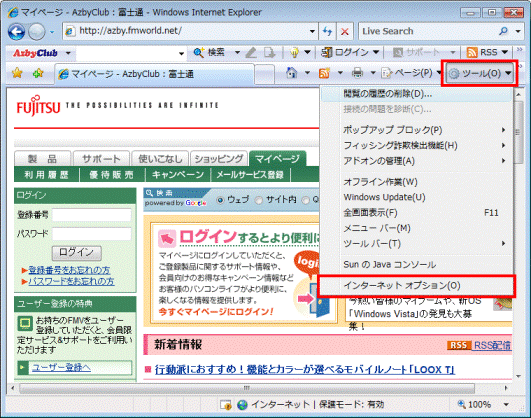Open the ページ(P) command bar menu

click(411, 73)
